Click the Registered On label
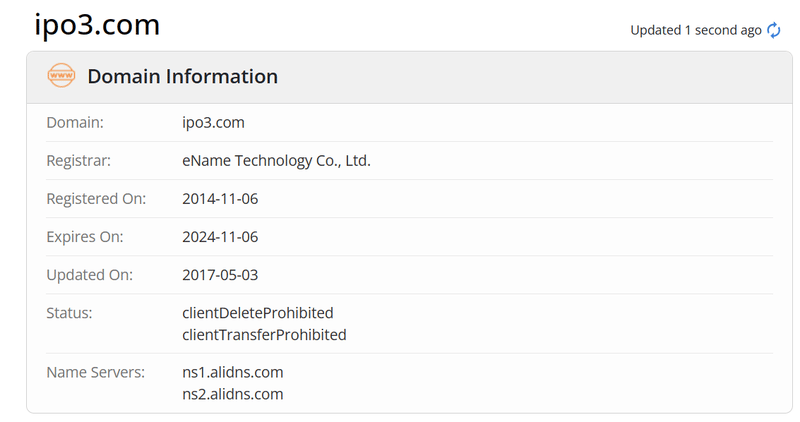 [x=96, y=198]
